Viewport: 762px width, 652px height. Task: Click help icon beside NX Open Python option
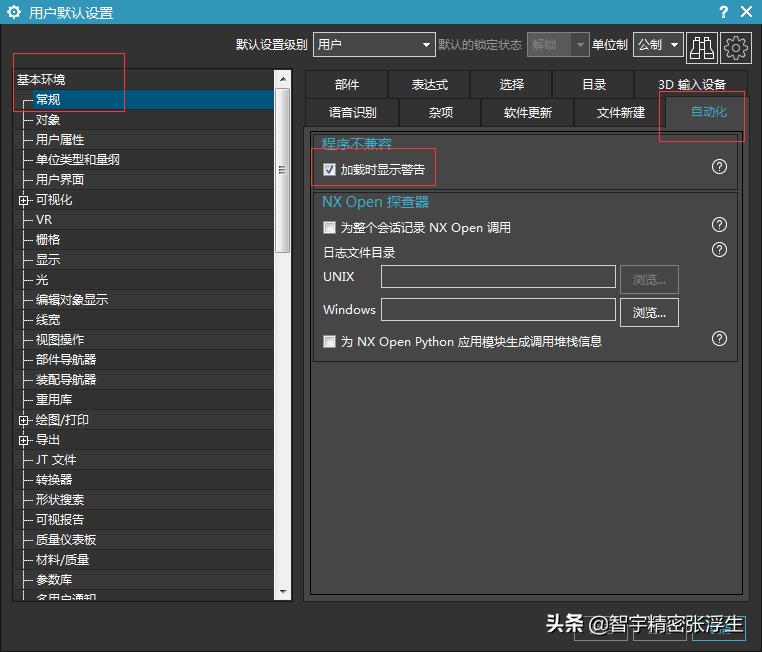pos(719,339)
